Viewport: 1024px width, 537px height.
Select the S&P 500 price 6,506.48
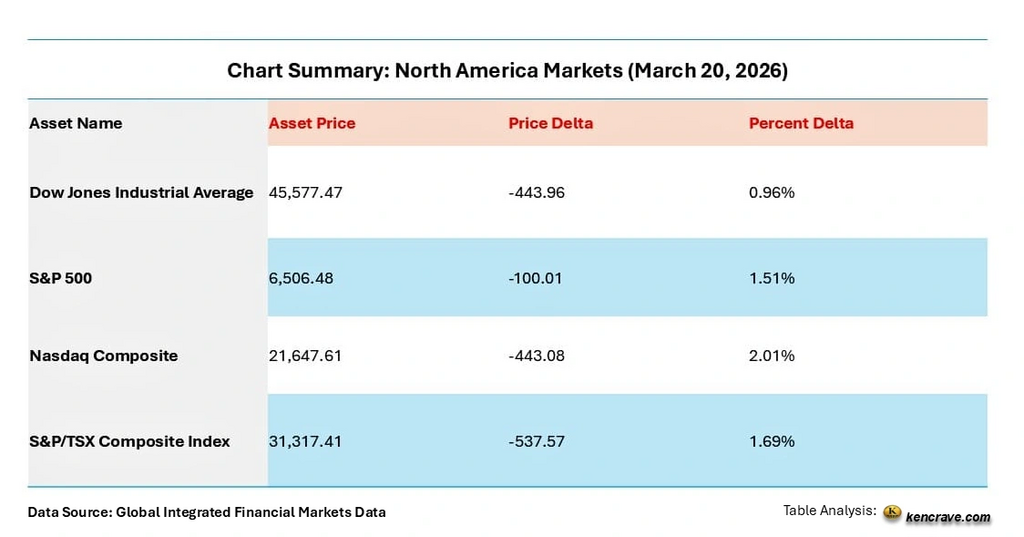point(301,278)
